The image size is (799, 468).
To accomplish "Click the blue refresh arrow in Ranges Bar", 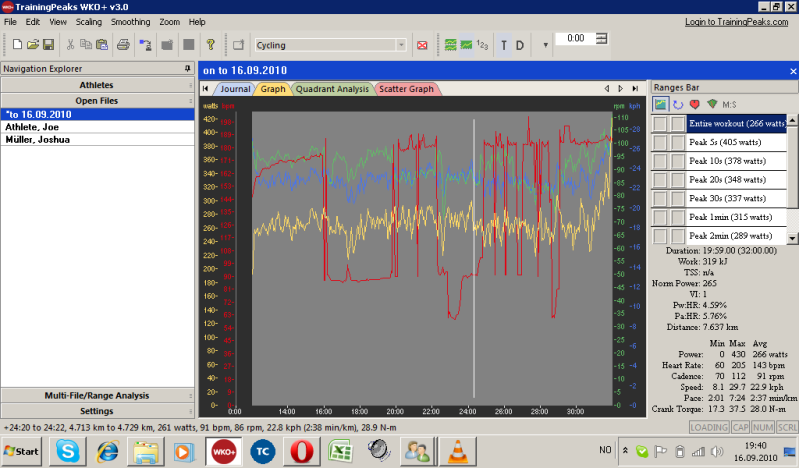I will tap(677, 104).
